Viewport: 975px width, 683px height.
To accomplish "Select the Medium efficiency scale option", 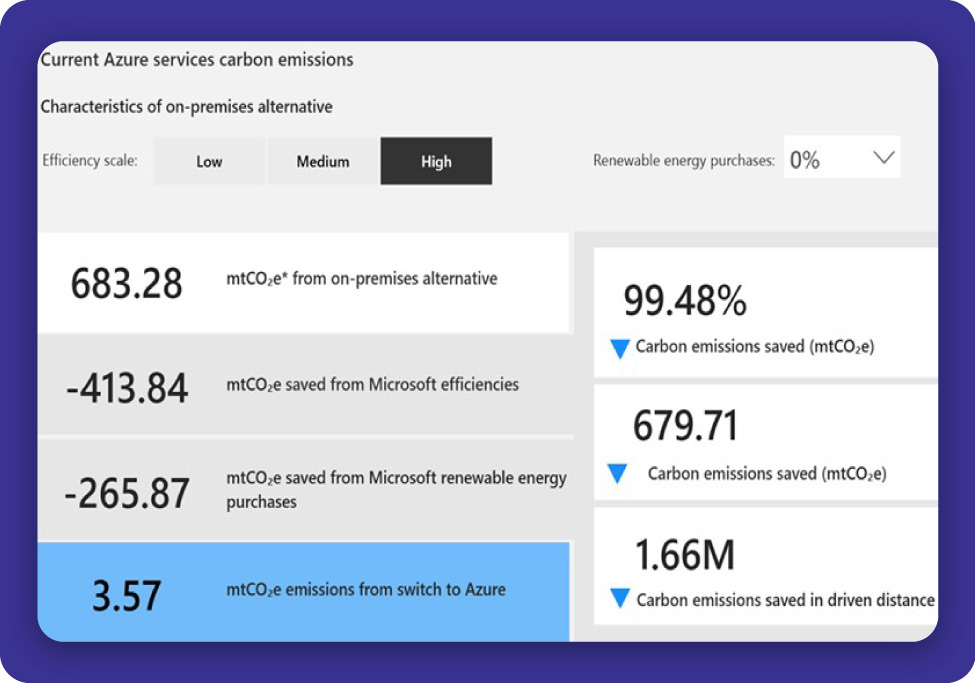I will pyautogui.click(x=323, y=161).
